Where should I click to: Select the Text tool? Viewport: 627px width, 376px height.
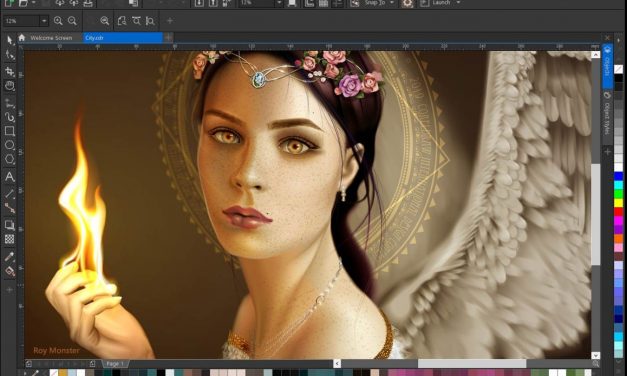[10, 176]
